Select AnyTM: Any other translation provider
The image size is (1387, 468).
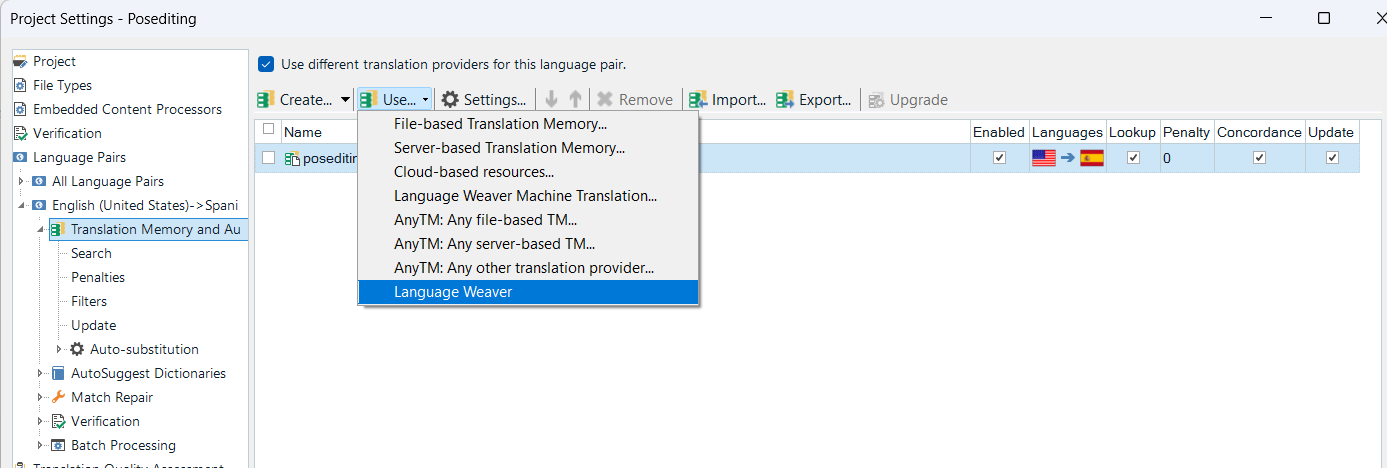(x=528, y=268)
